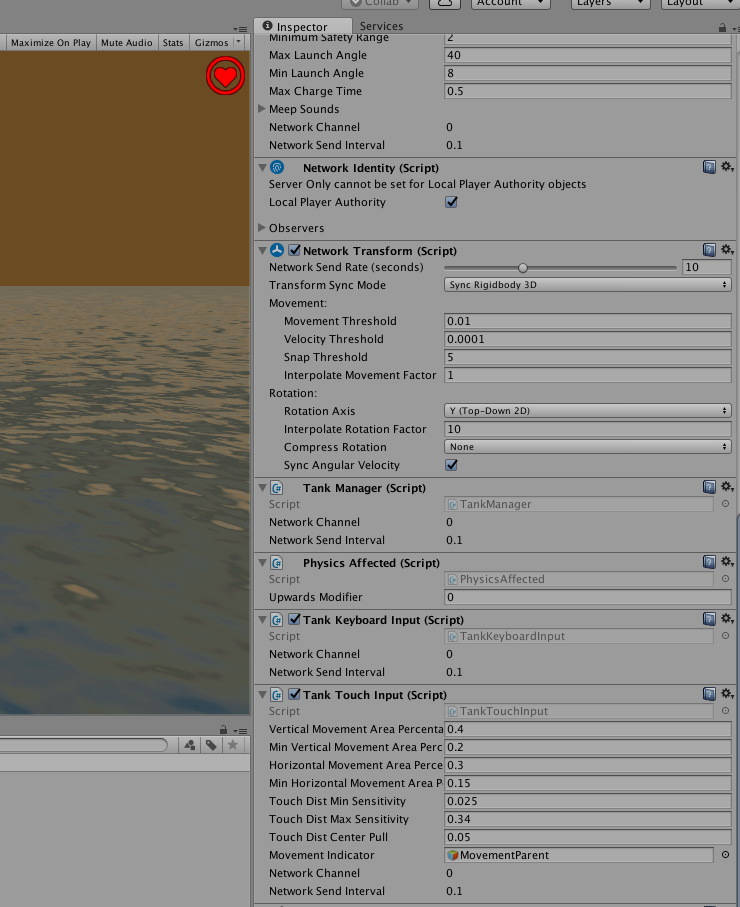Click the search by label tag icon

(211, 745)
